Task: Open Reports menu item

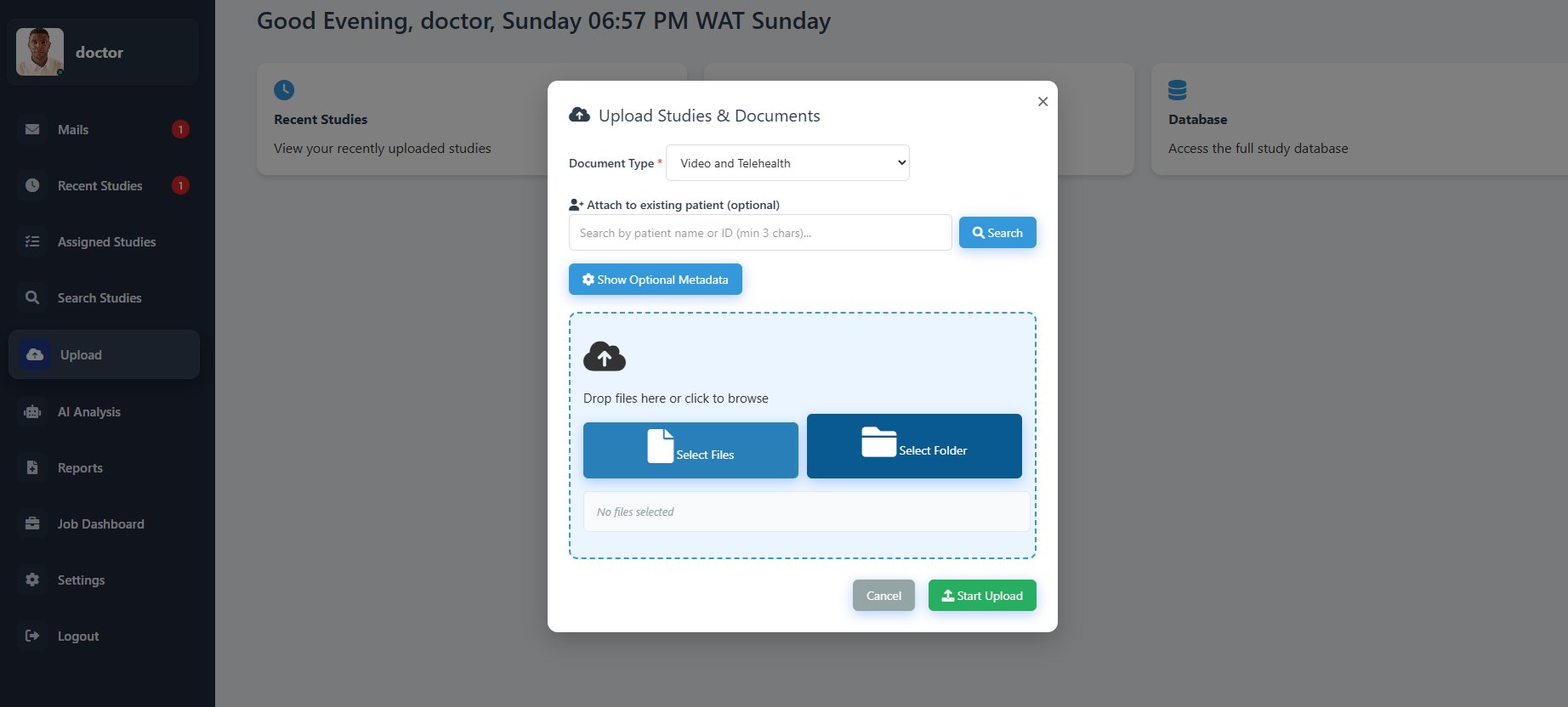Action: click(x=104, y=467)
